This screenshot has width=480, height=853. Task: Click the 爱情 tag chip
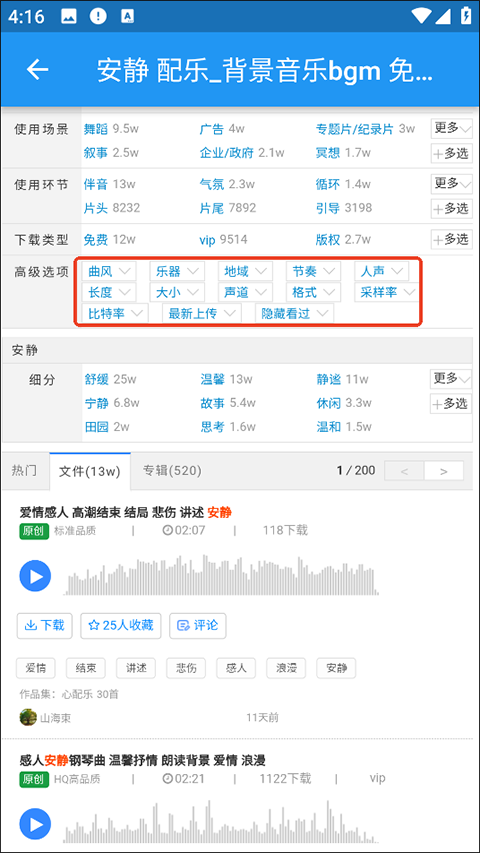[35, 668]
